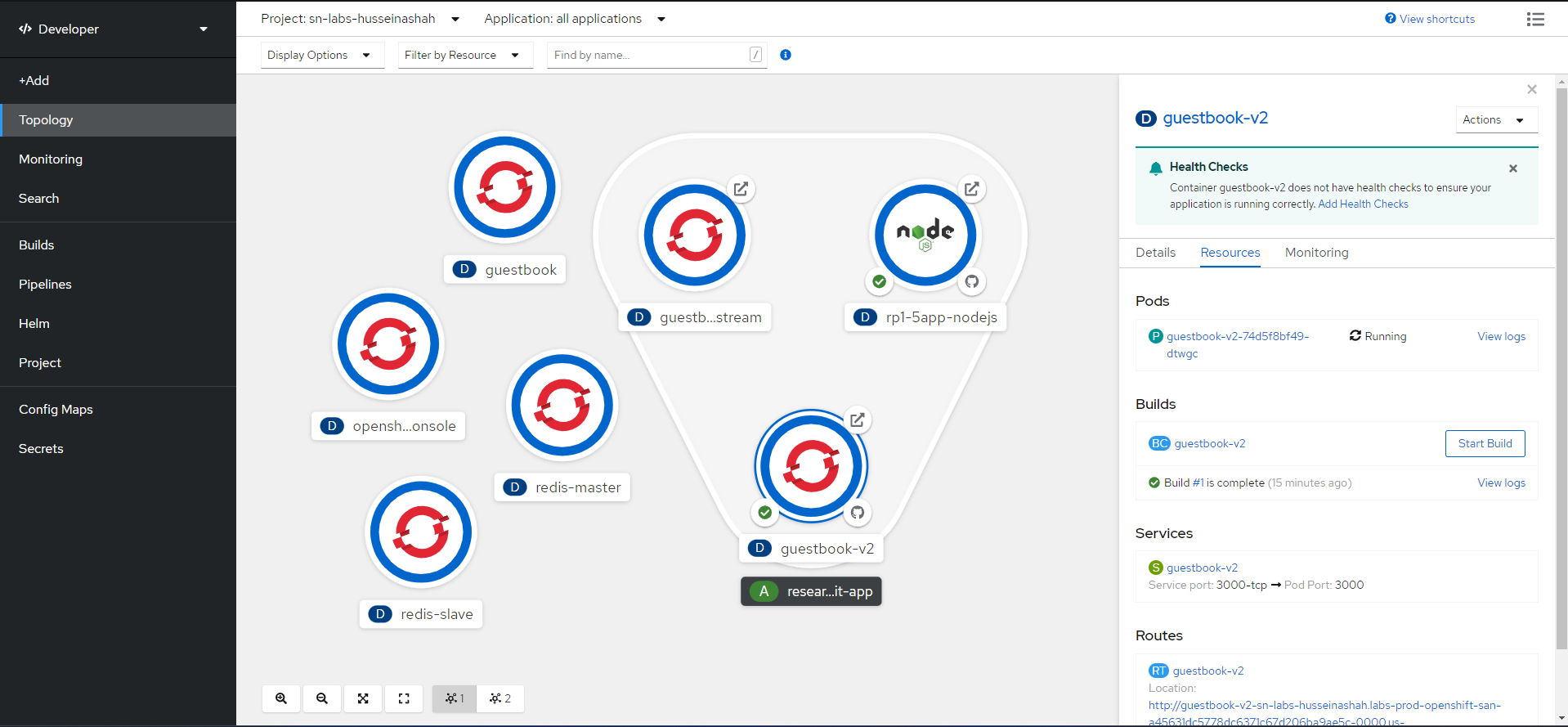This screenshot has width=1568, height=727.
Task: Expand Filter by Resource dropdown
Action: (465, 55)
